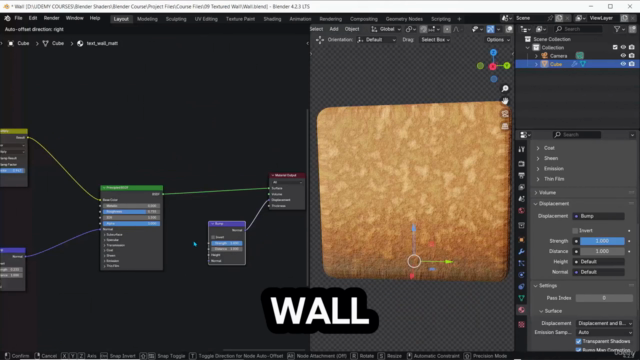Open the Render menu
Image resolution: width=640 pixels, height=360 pixels.
click(51, 18)
